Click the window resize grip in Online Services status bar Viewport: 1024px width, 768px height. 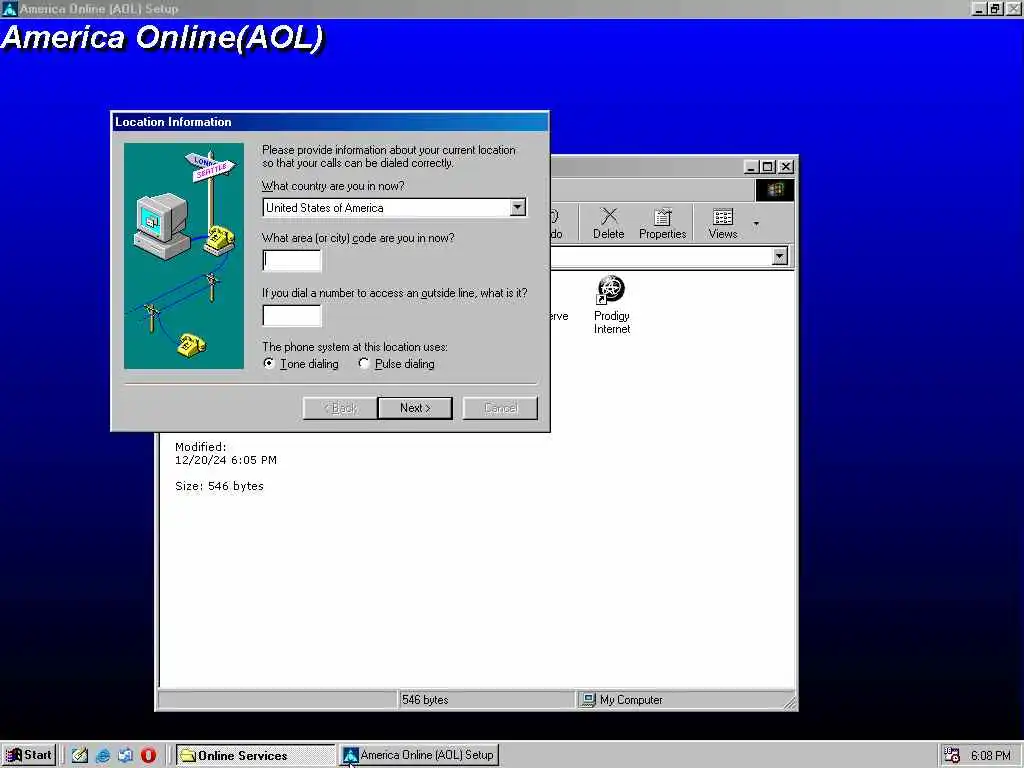coord(790,702)
